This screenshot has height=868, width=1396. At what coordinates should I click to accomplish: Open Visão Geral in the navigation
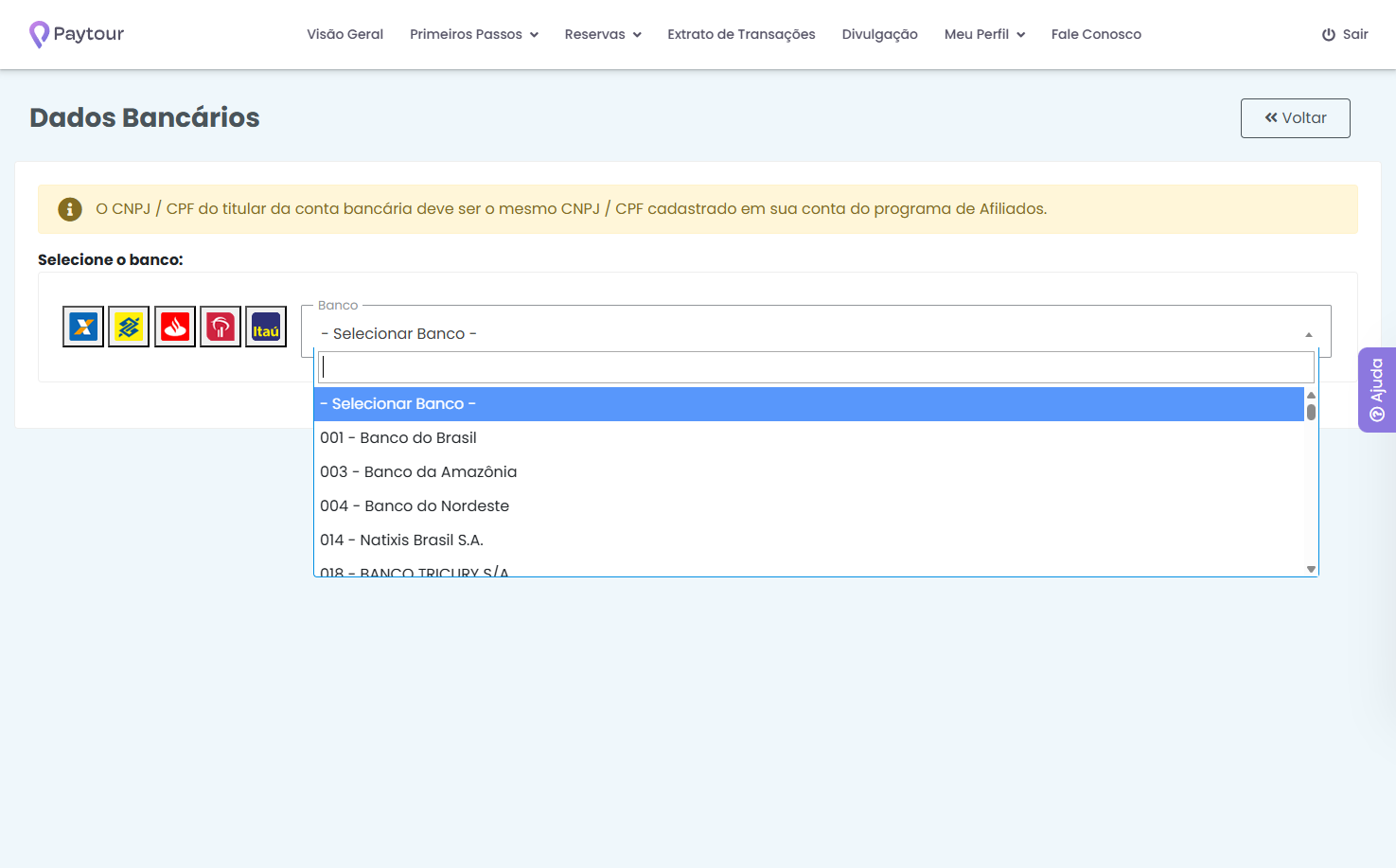(345, 34)
